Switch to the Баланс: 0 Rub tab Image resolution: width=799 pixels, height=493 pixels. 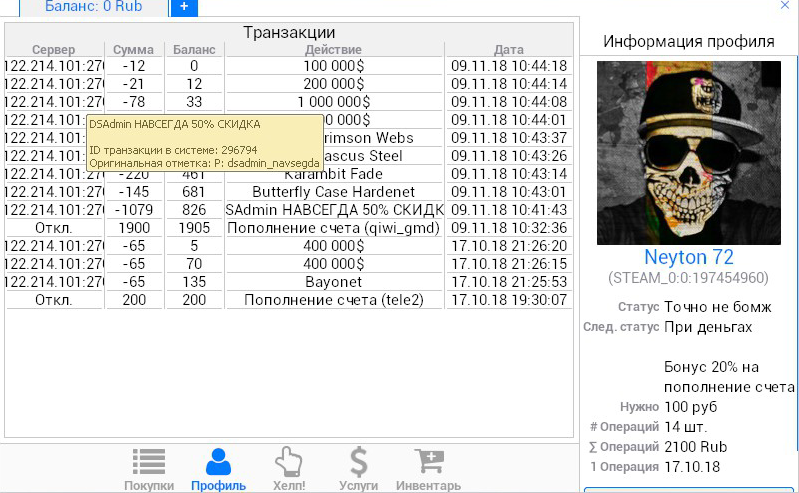pyautogui.click(x=94, y=7)
